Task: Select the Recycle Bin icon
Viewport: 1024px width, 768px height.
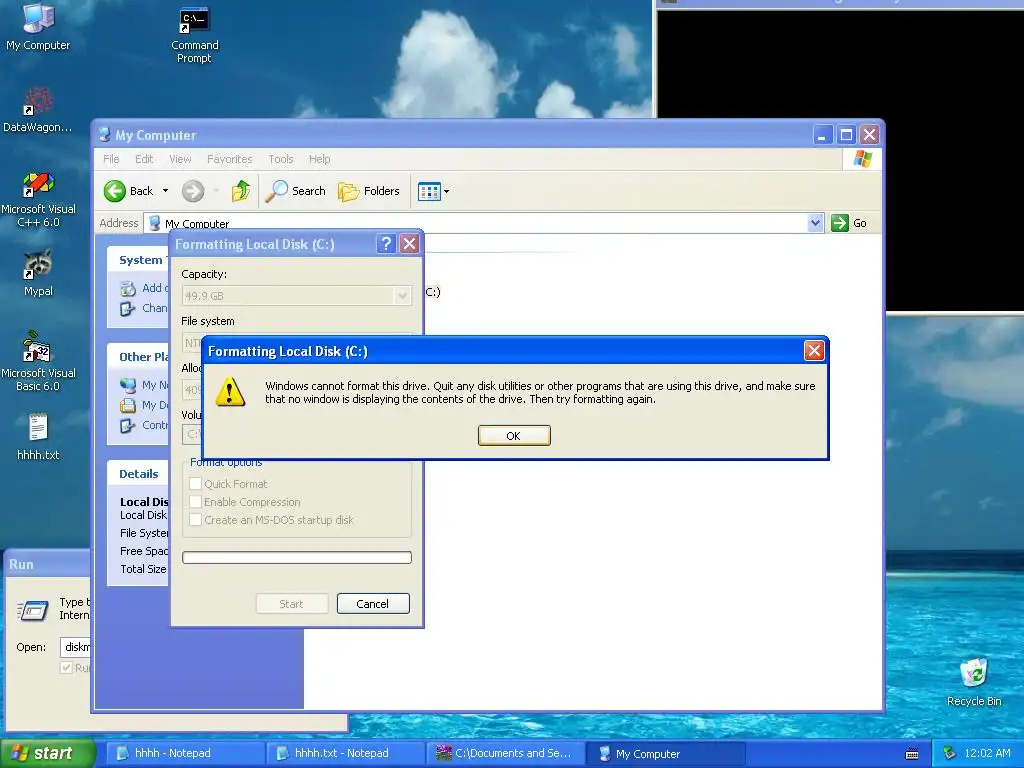Action: point(974,682)
